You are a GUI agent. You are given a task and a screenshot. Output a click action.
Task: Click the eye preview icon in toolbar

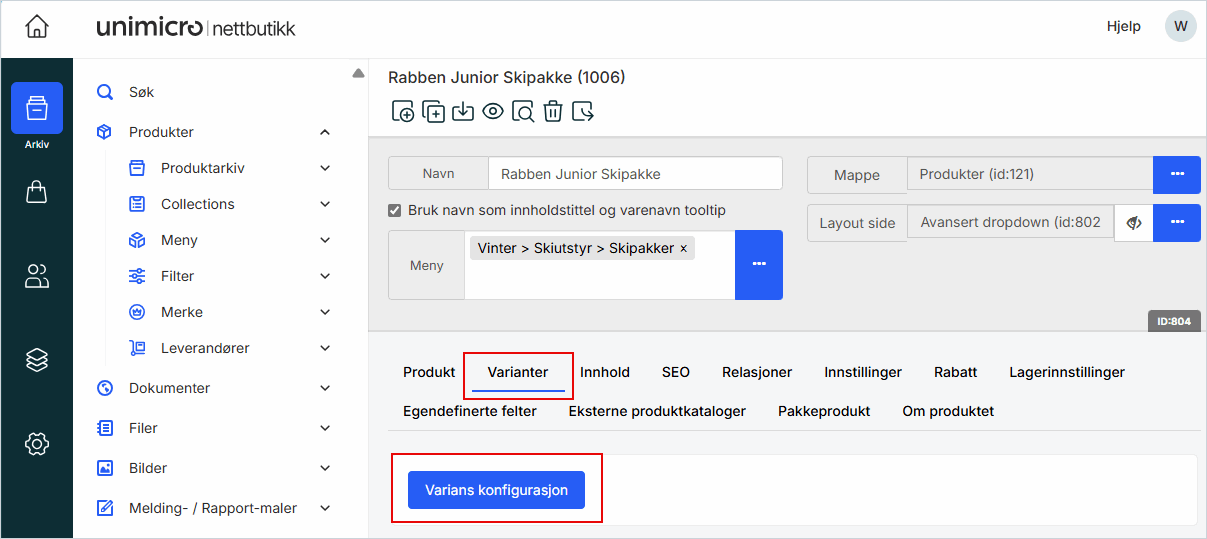click(493, 111)
